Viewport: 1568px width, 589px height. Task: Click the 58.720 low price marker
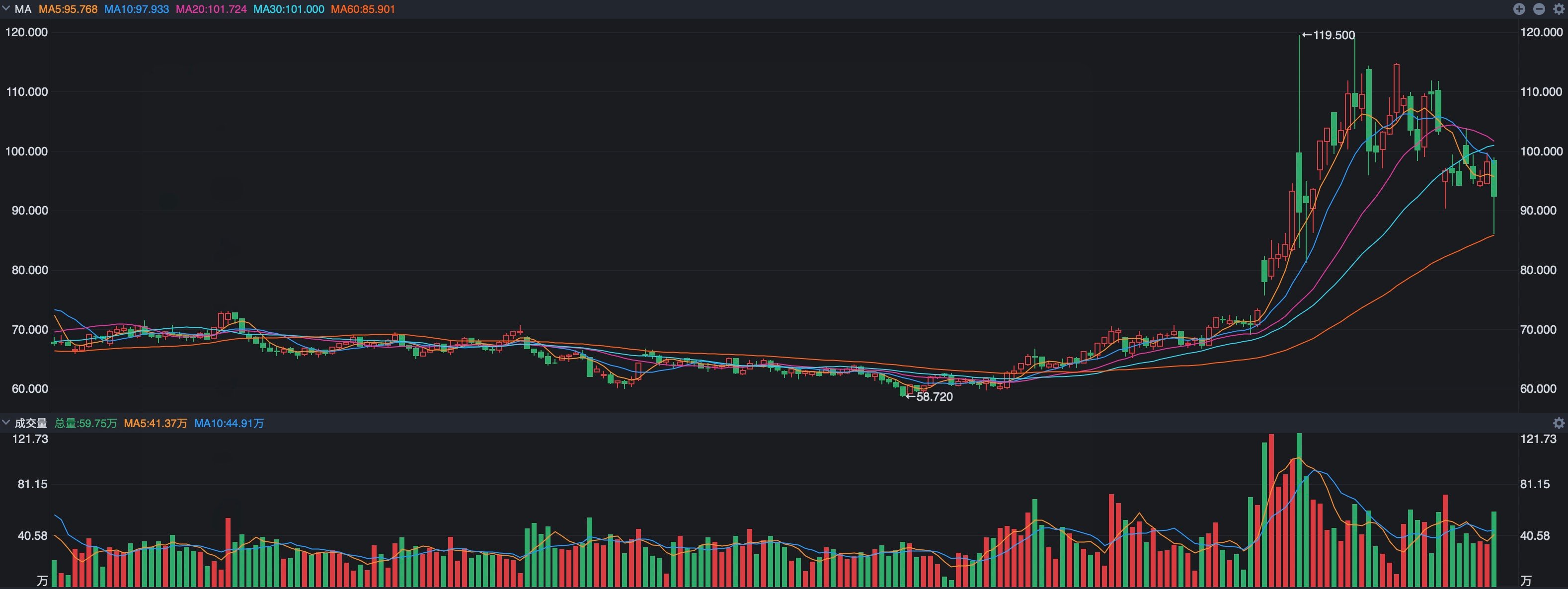(x=930, y=397)
